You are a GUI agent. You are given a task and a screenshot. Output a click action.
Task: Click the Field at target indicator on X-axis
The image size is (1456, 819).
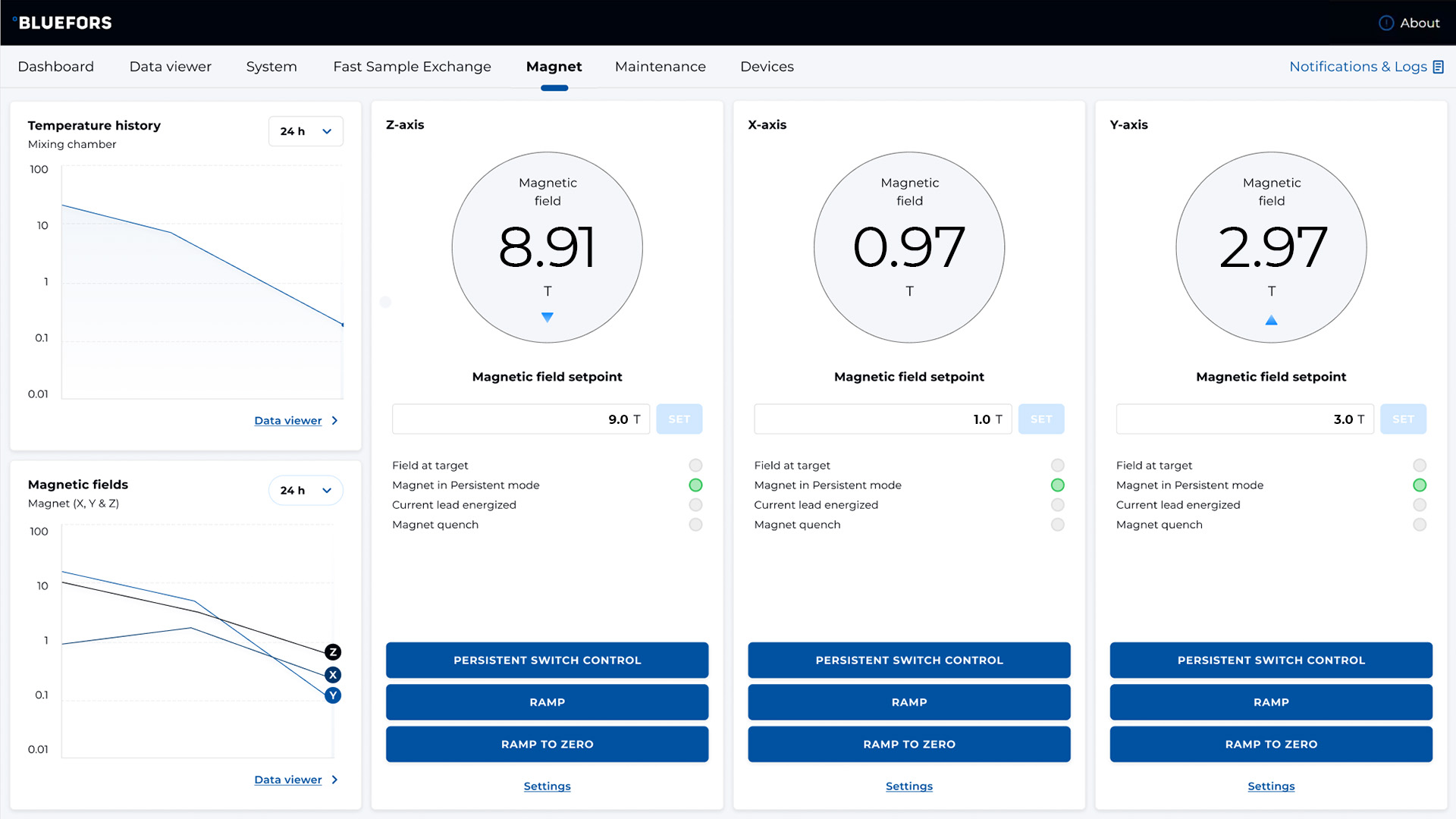[x=1058, y=465]
